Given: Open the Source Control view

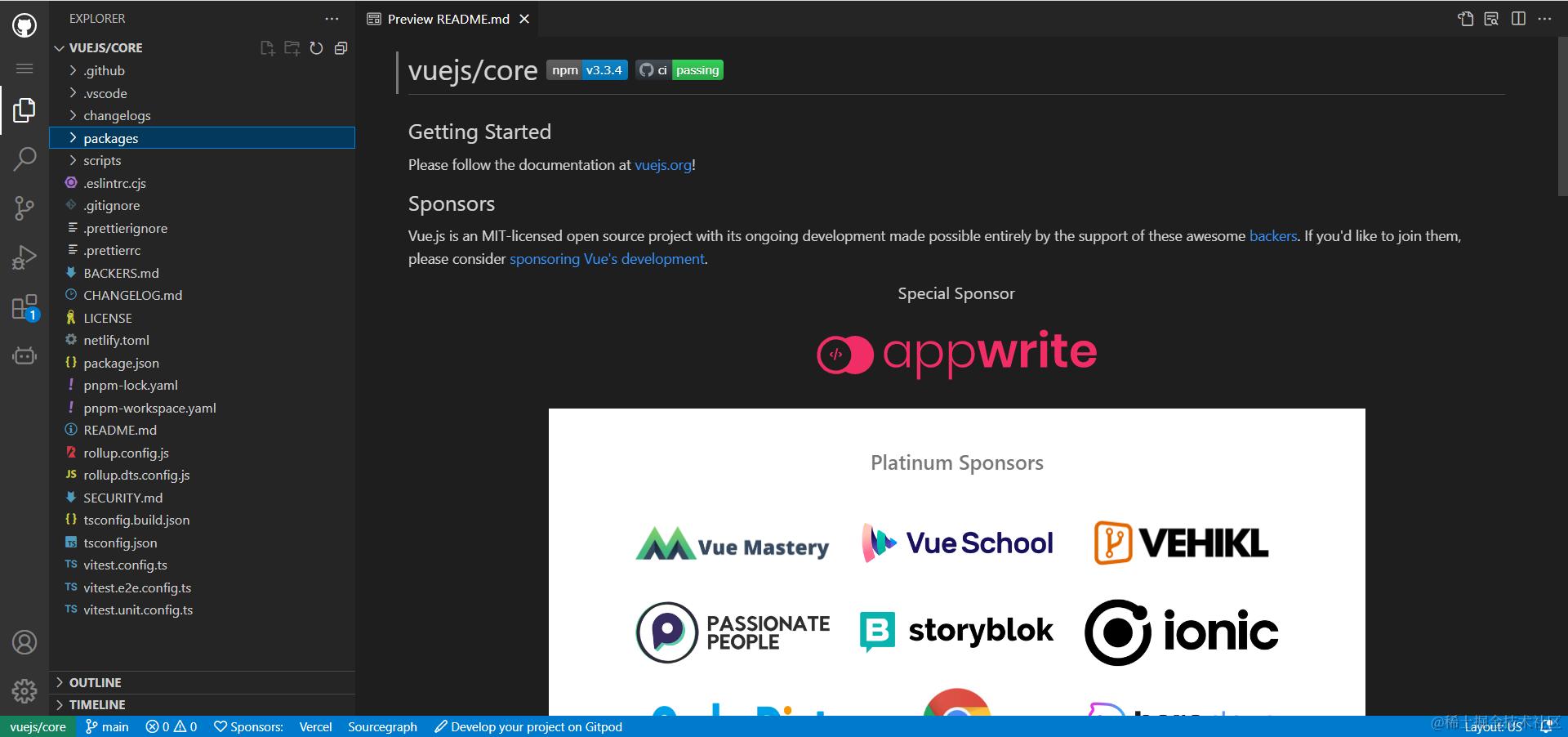Looking at the screenshot, I should click(24, 208).
